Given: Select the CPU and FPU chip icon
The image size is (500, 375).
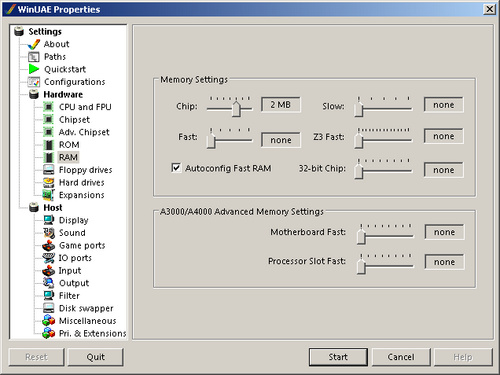Looking at the screenshot, I should (x=49, y=107).
